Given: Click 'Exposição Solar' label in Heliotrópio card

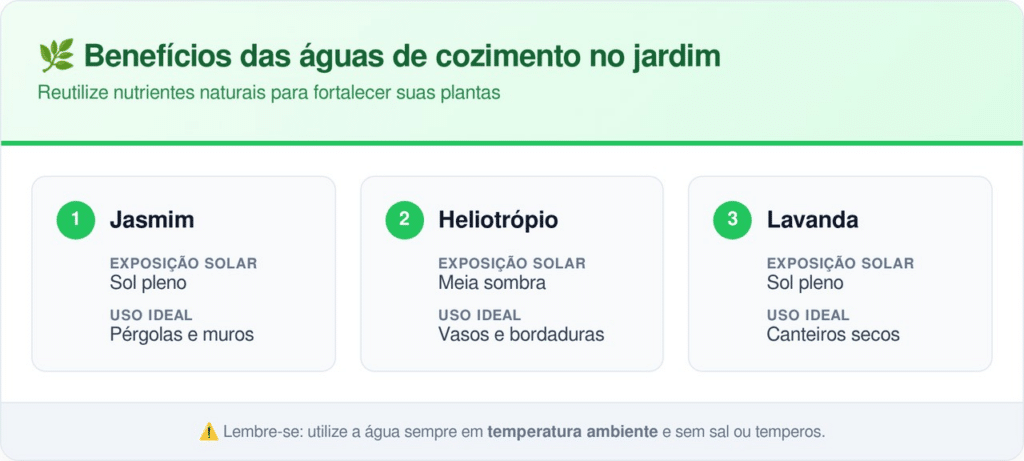Looking at the screenshot, I should tap(512, 263).
